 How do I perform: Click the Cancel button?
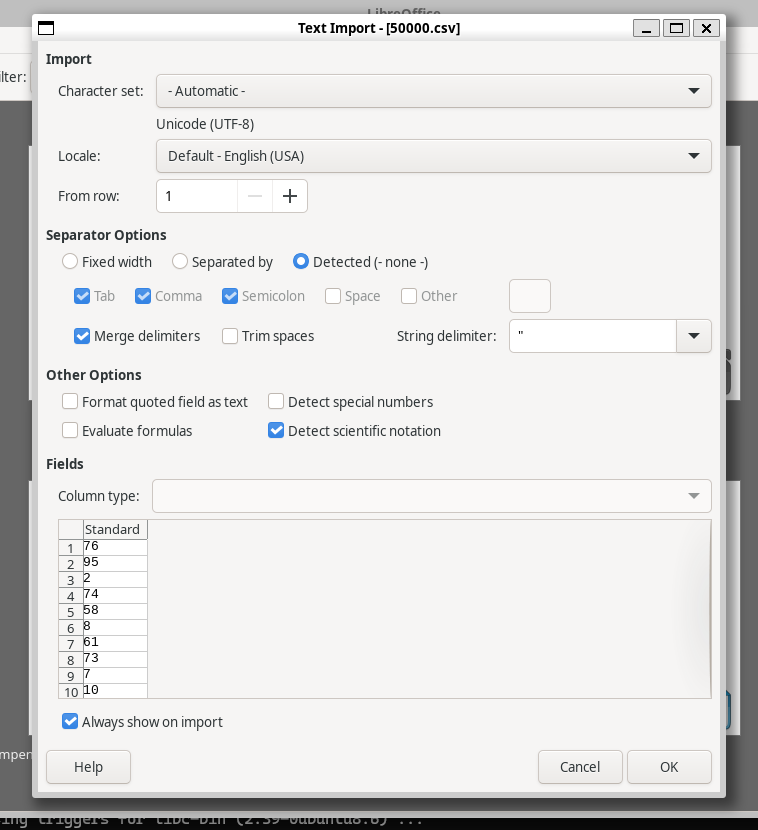tap(580, 767)
